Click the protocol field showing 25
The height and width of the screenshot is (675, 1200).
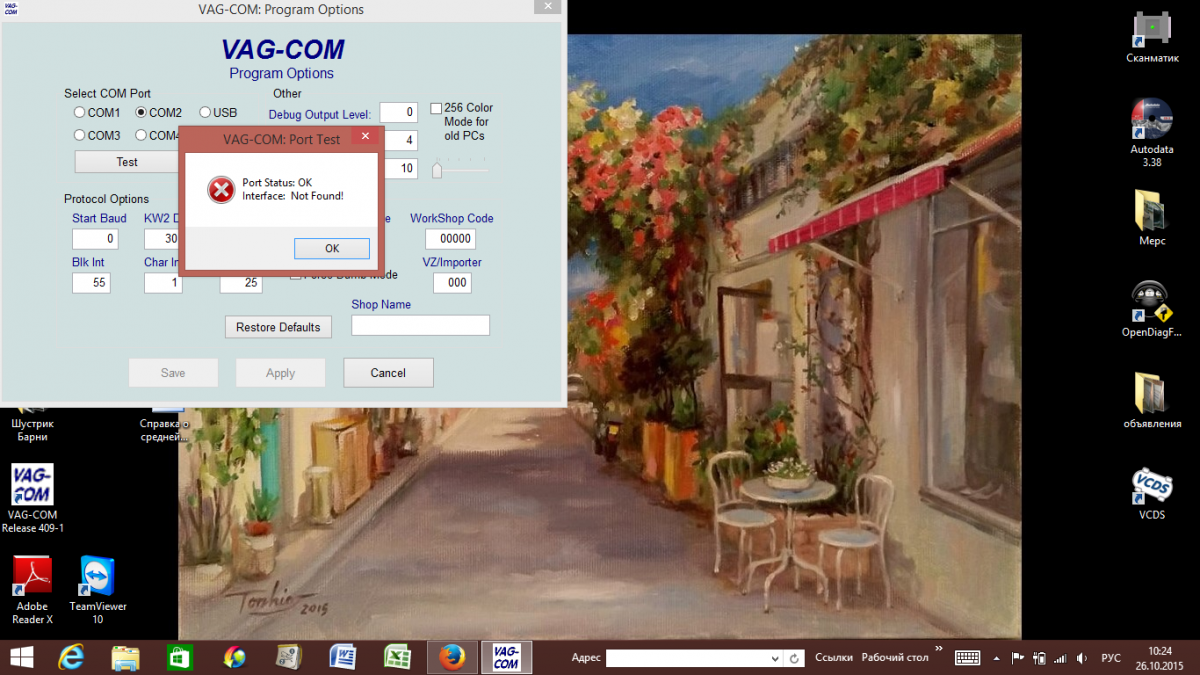point(241,283)
